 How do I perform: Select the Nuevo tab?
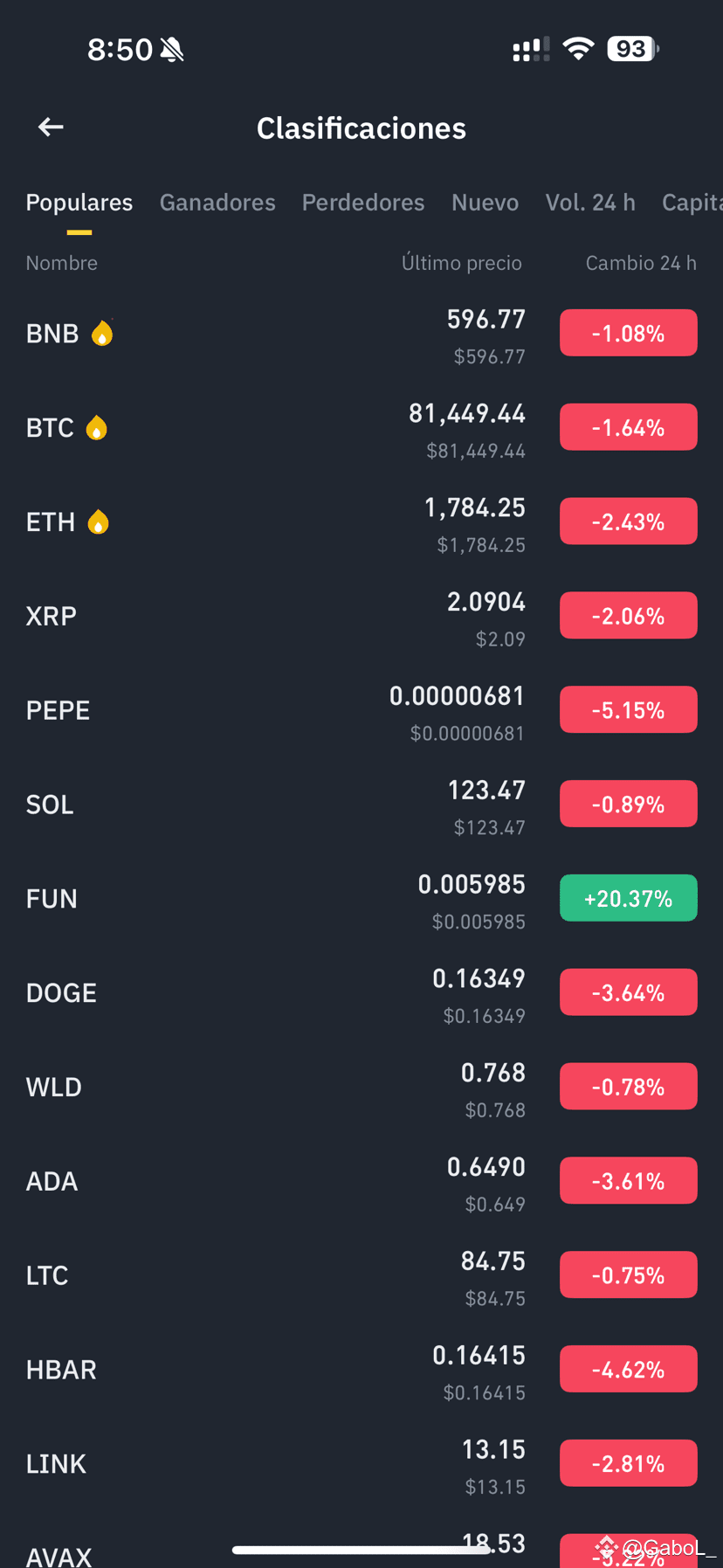click(485, 203)
